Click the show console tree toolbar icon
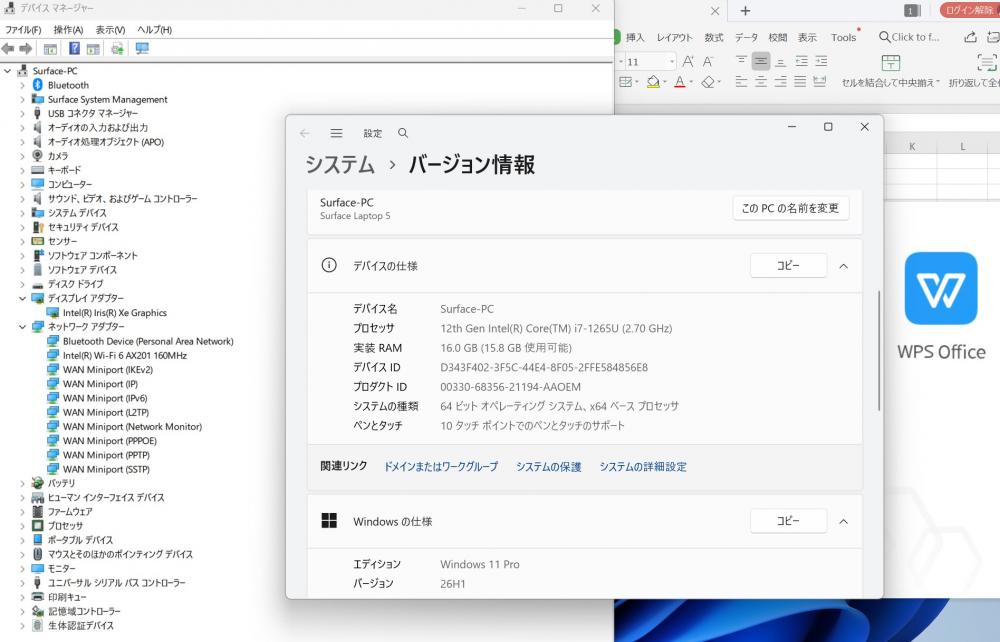Viewport: 1000px width, 642px height. (50, 48)
